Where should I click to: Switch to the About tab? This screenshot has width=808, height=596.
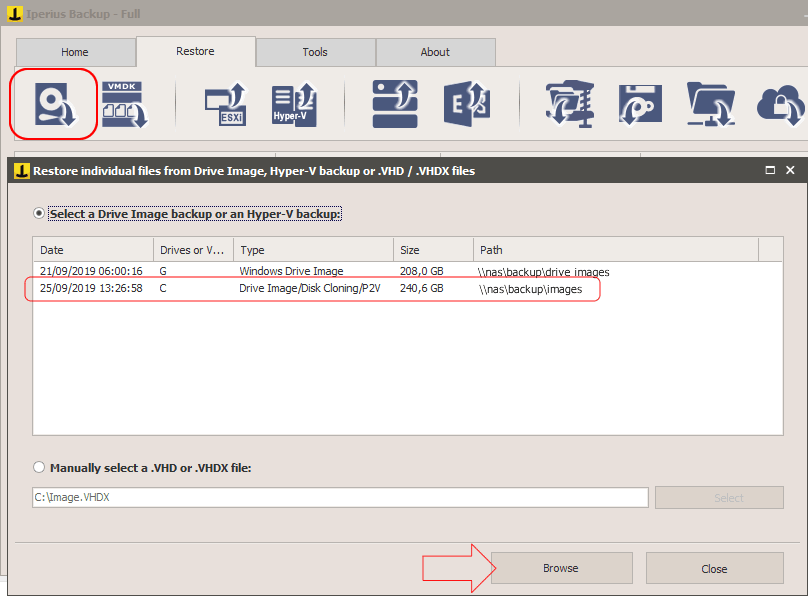[x=435, y=52]
